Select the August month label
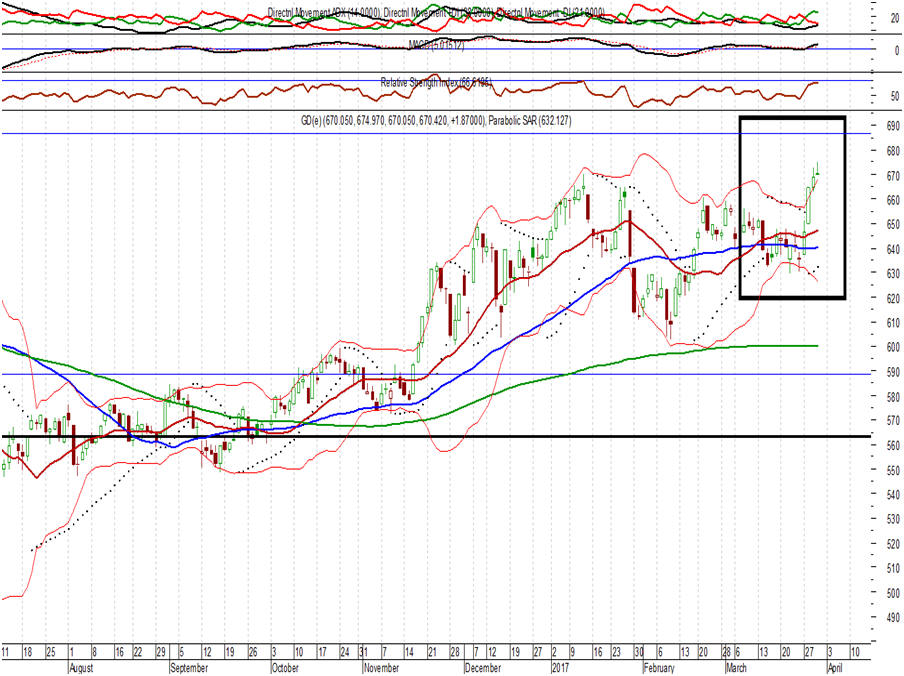The image size is (904, 676). (81, 668)
